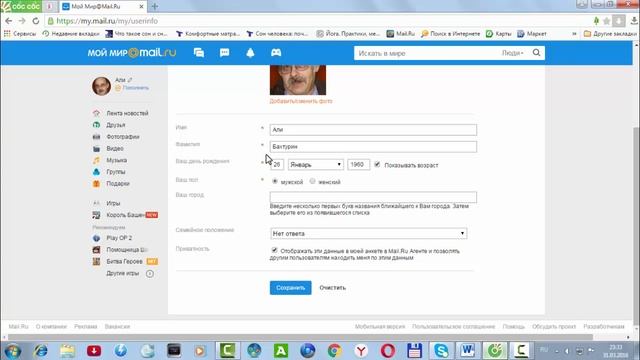Open Opera from the taskbar
This screenshot has width=640, height=360.
tap(387, 351)
